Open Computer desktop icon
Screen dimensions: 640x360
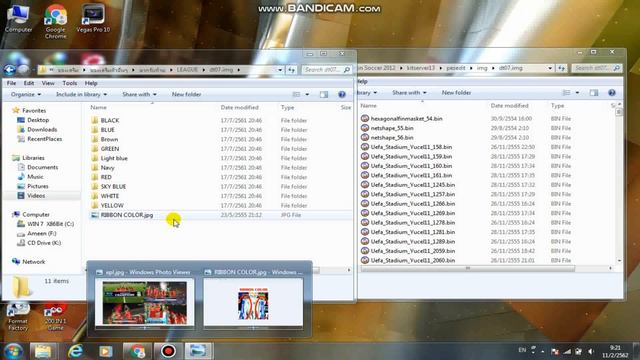tap(18, 18)
